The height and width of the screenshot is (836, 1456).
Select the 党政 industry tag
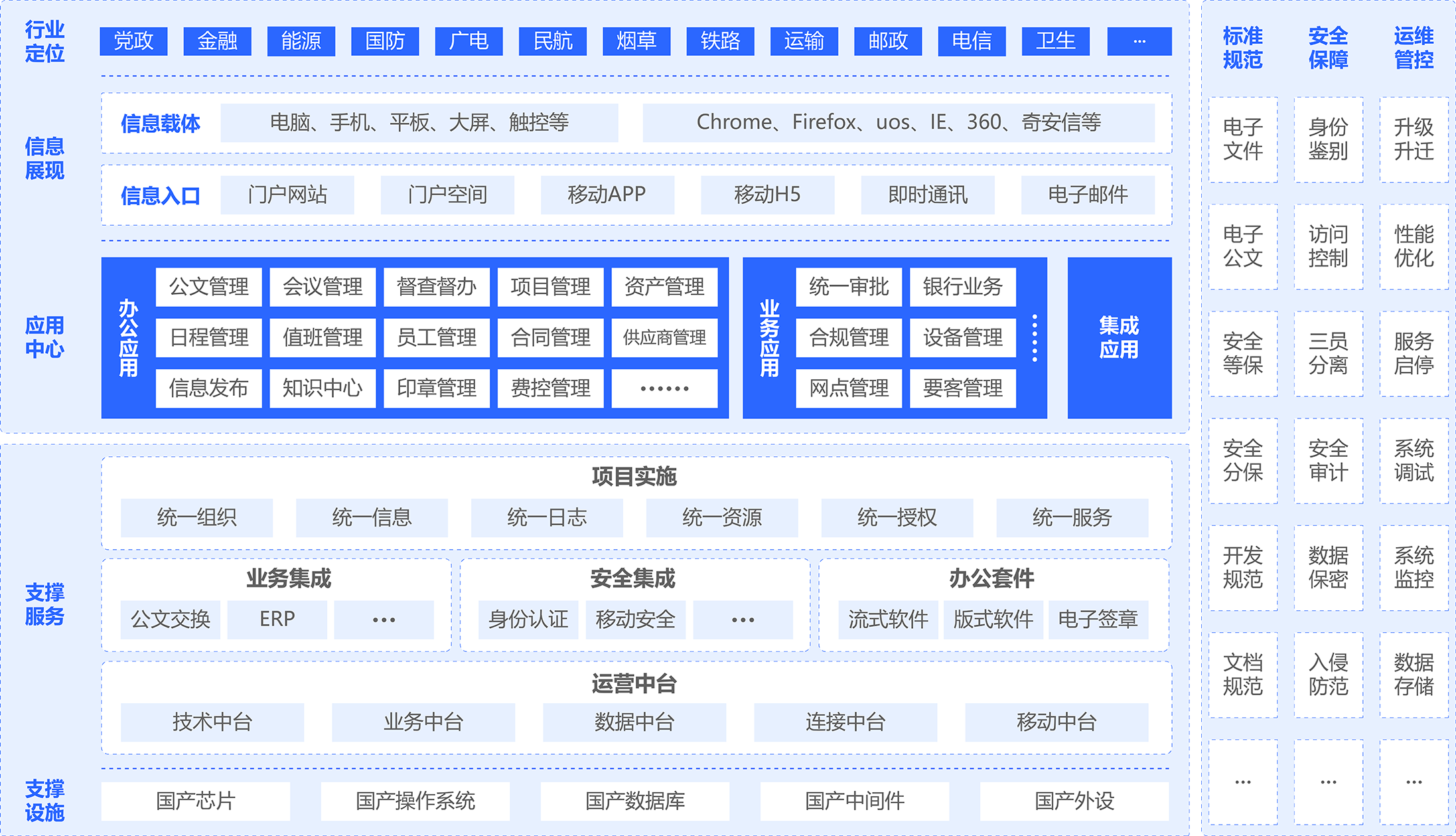133,41
